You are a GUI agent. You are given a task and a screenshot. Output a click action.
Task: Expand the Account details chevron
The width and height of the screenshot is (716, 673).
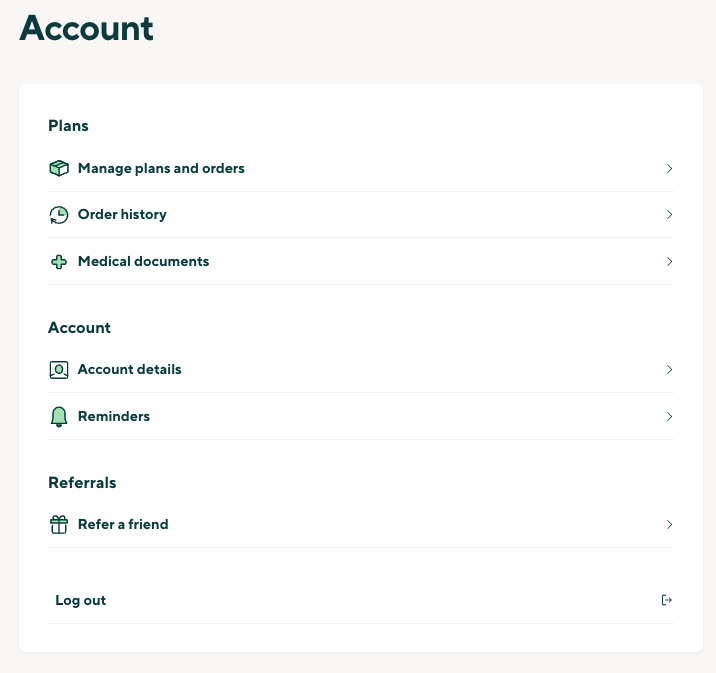click(x=669, y=369)
